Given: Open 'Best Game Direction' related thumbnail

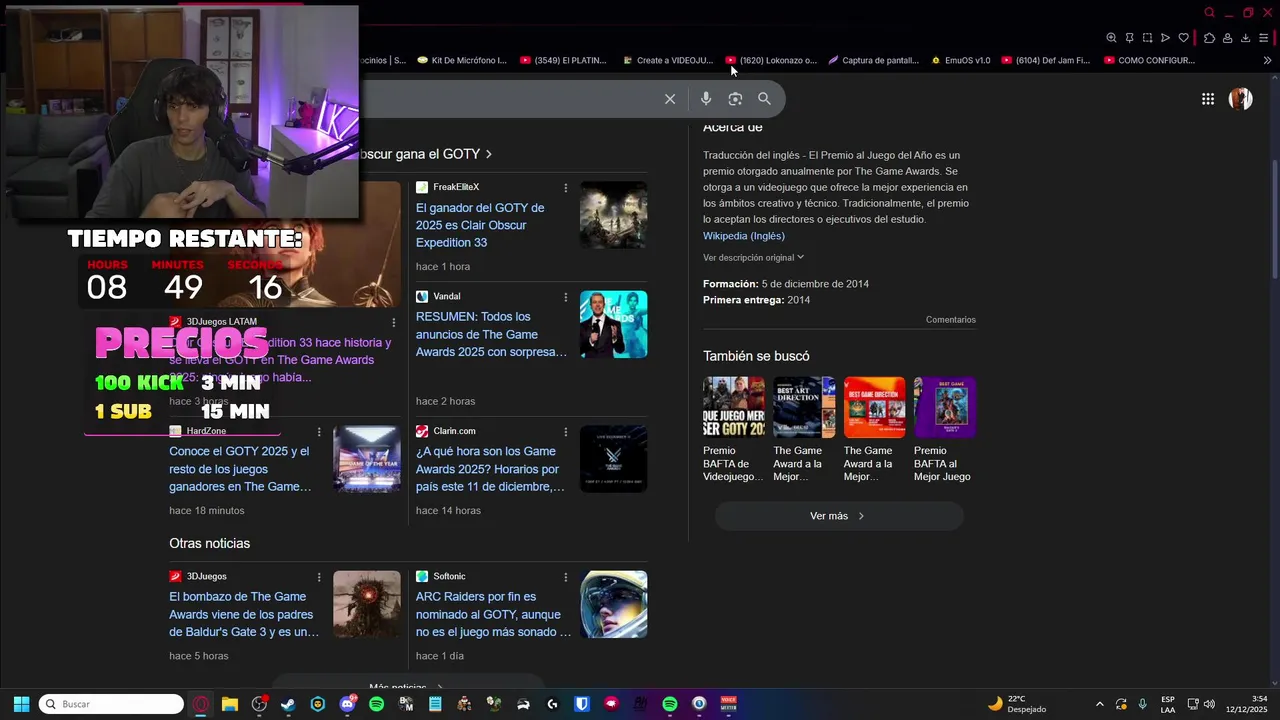Looking at the screenshot, I should [x=874, y=407].
